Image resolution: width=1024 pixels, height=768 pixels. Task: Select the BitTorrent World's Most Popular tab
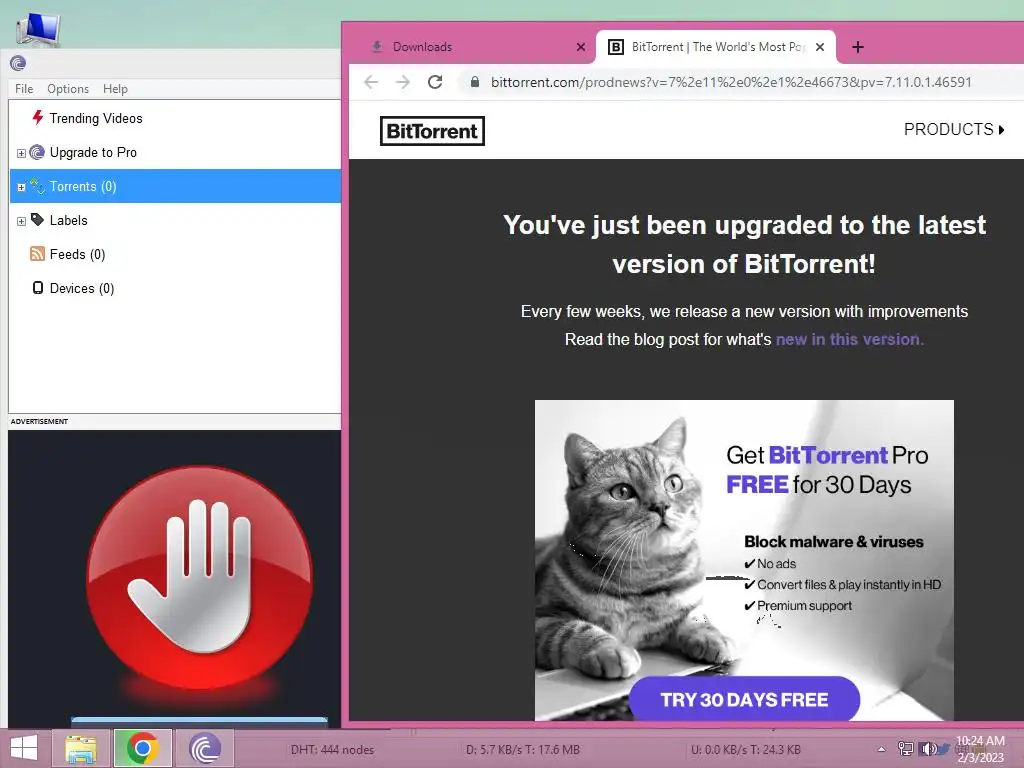click(x=715, y=47)
